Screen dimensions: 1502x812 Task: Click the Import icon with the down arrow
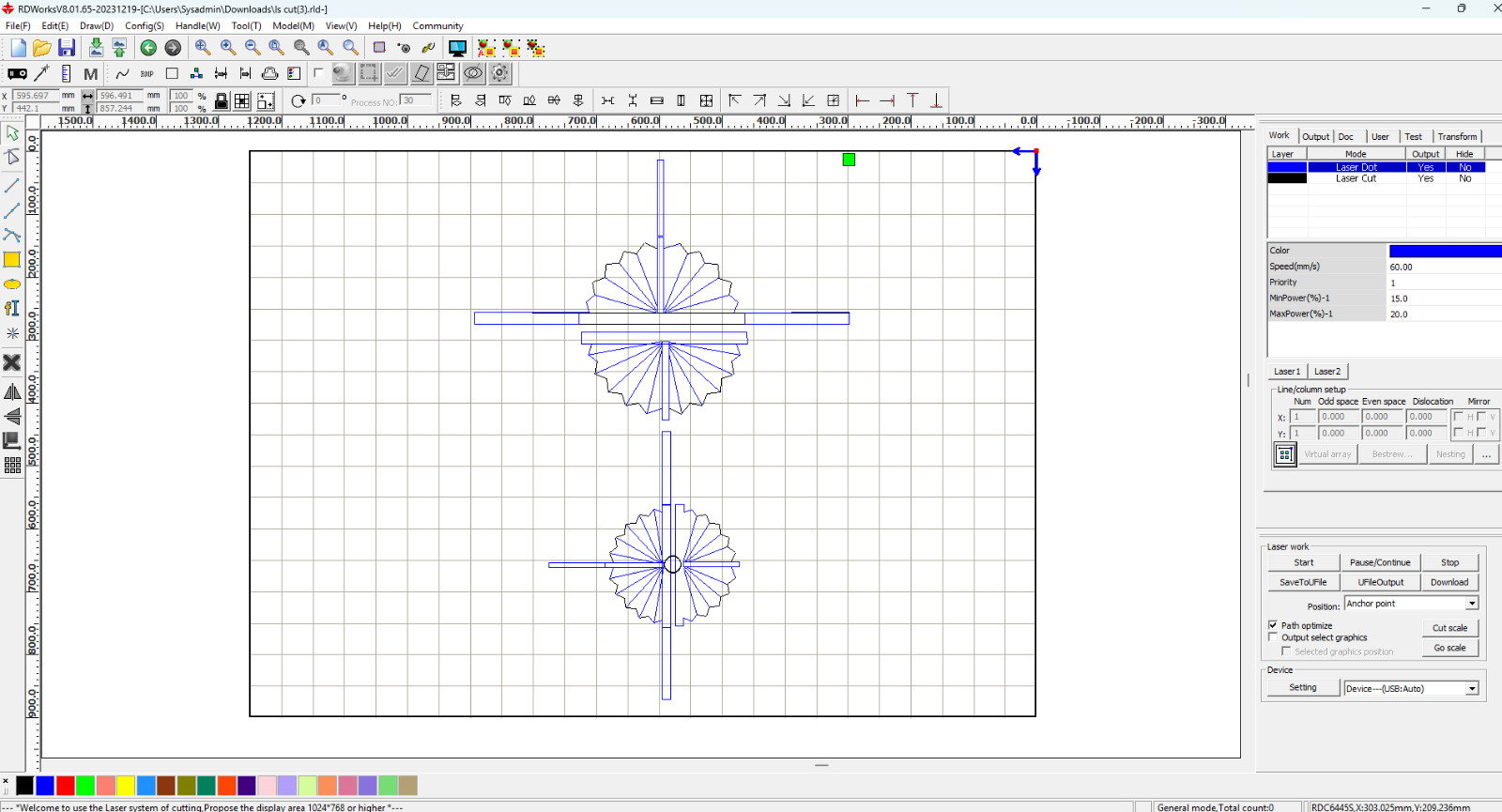(x=96, y=48)
